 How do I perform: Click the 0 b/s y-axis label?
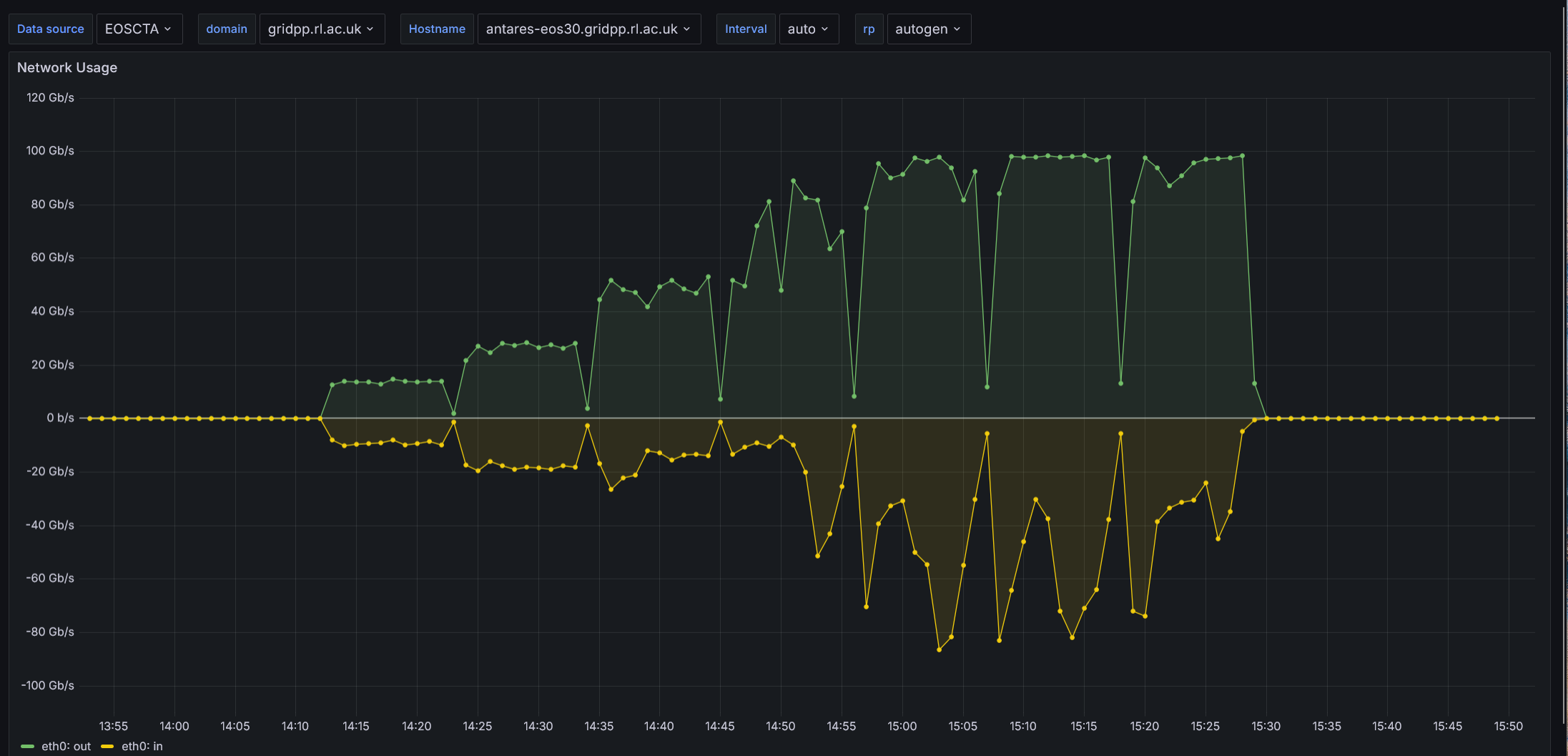point(60,418)
